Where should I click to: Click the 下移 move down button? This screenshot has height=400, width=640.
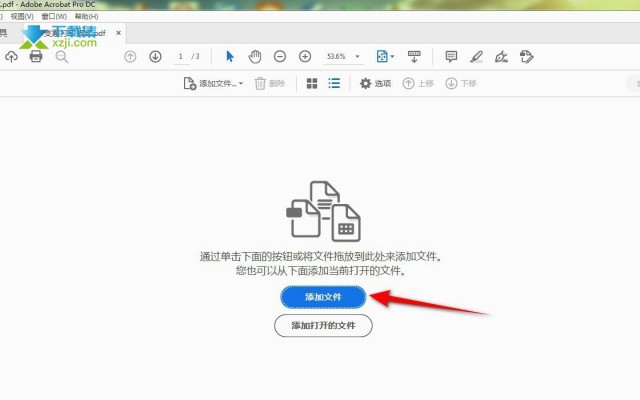(x=461, y=83)
